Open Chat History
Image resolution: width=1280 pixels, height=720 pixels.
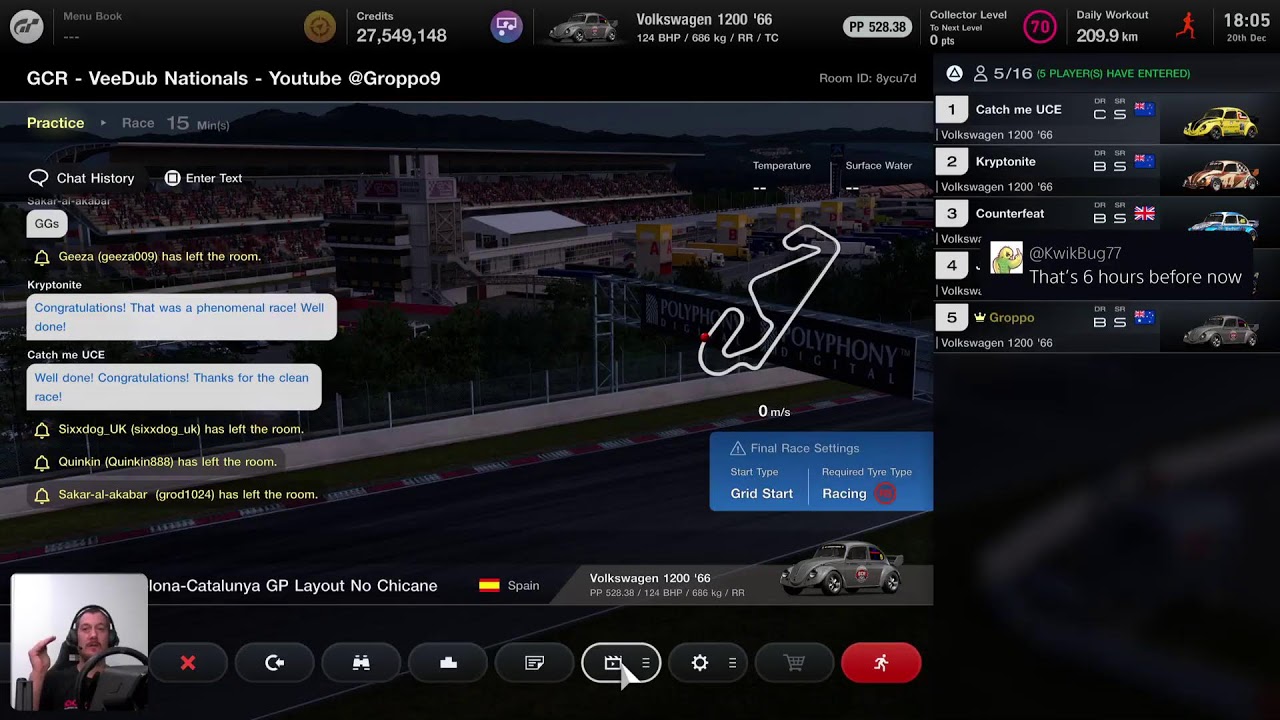point(81,178)
